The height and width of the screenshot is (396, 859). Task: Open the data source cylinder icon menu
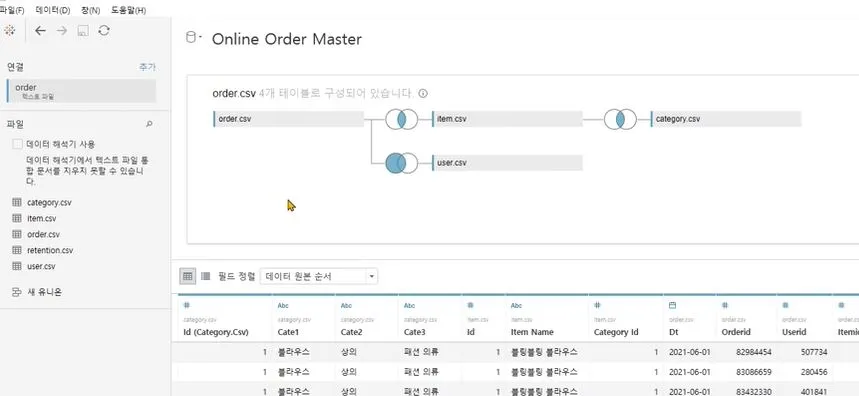(x=192, y=38)
